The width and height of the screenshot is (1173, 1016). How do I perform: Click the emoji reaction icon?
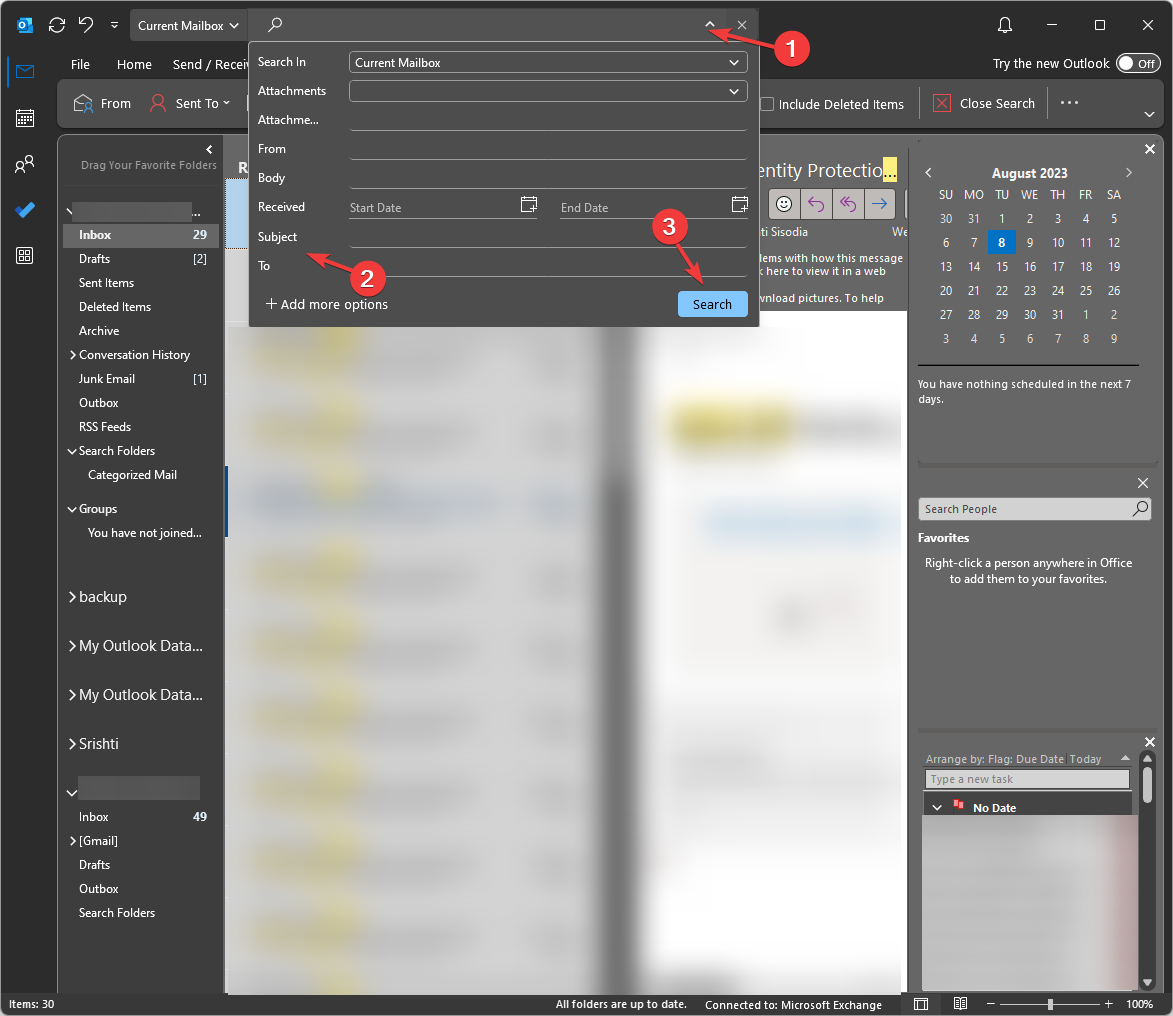(784, 203)
